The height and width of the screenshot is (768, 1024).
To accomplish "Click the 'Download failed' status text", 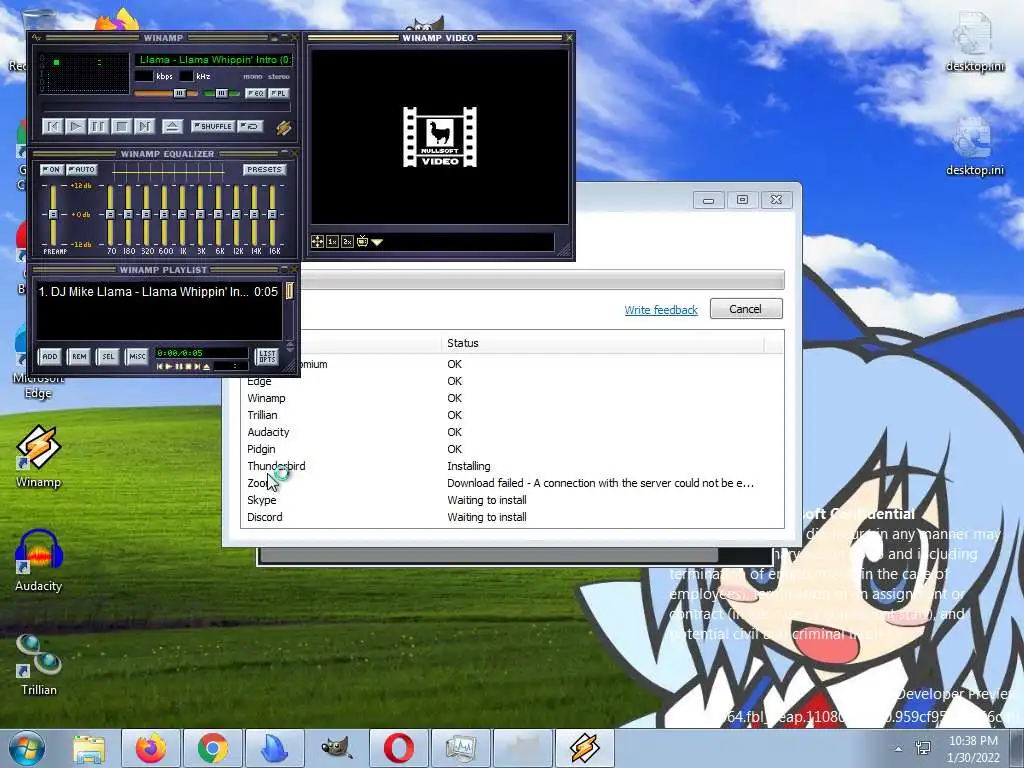I will pos(600,483).
